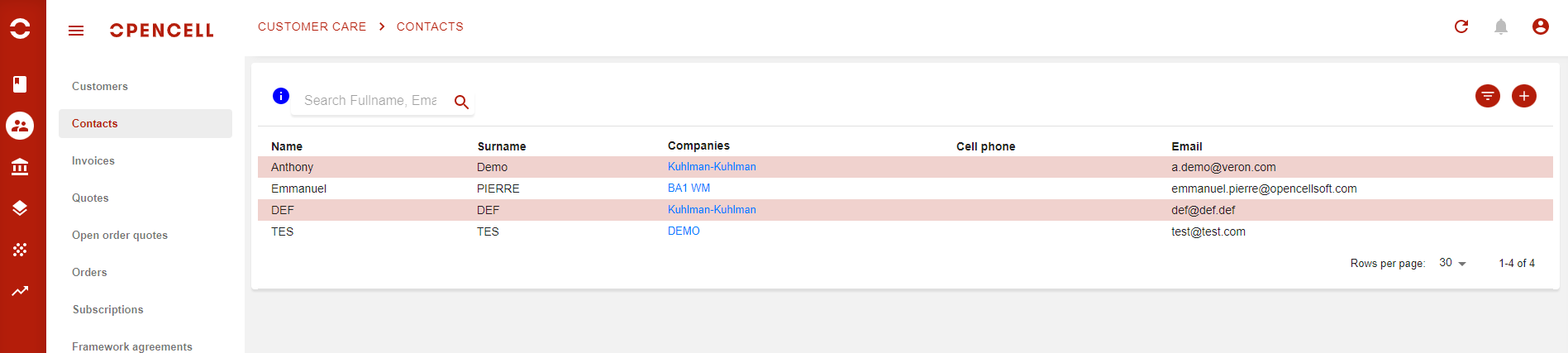Select the bank building sidebar icon
Image resolution: width=1568 pixels, height=353 pixels.
click(x=20, y=167)
